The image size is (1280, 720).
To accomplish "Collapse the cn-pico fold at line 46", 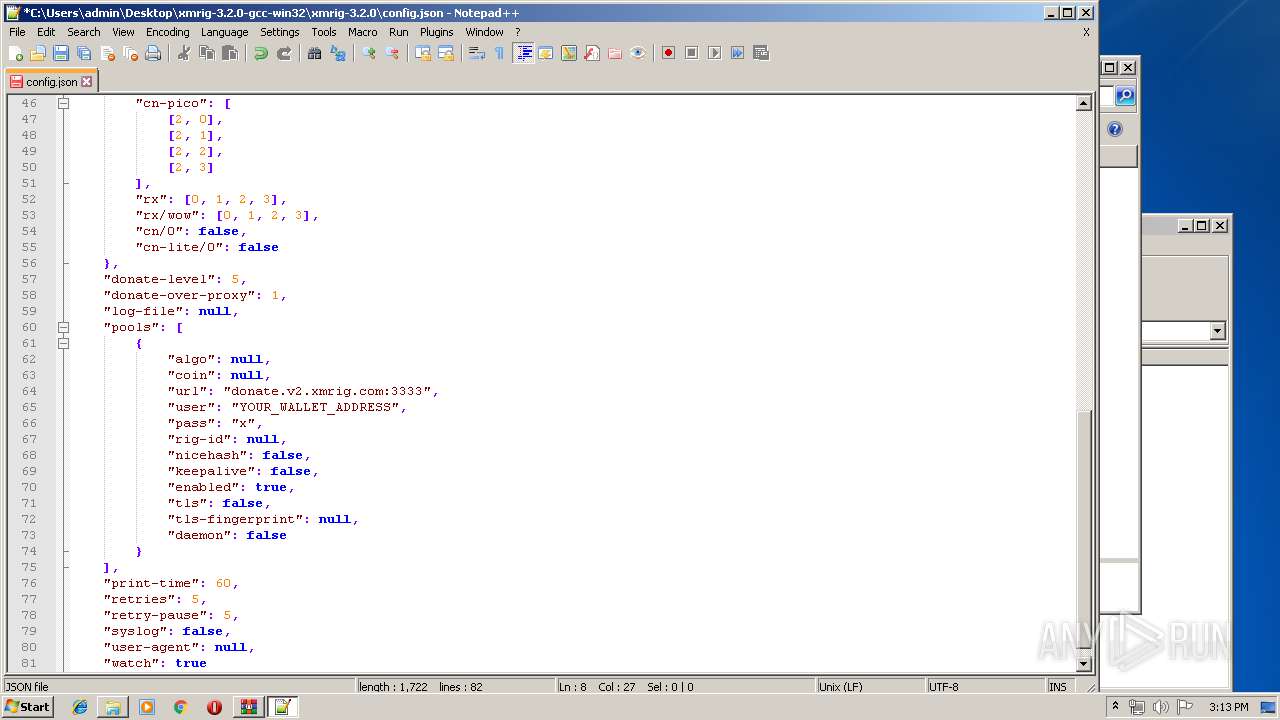I will pyautogui.click(x=64, y=103).
